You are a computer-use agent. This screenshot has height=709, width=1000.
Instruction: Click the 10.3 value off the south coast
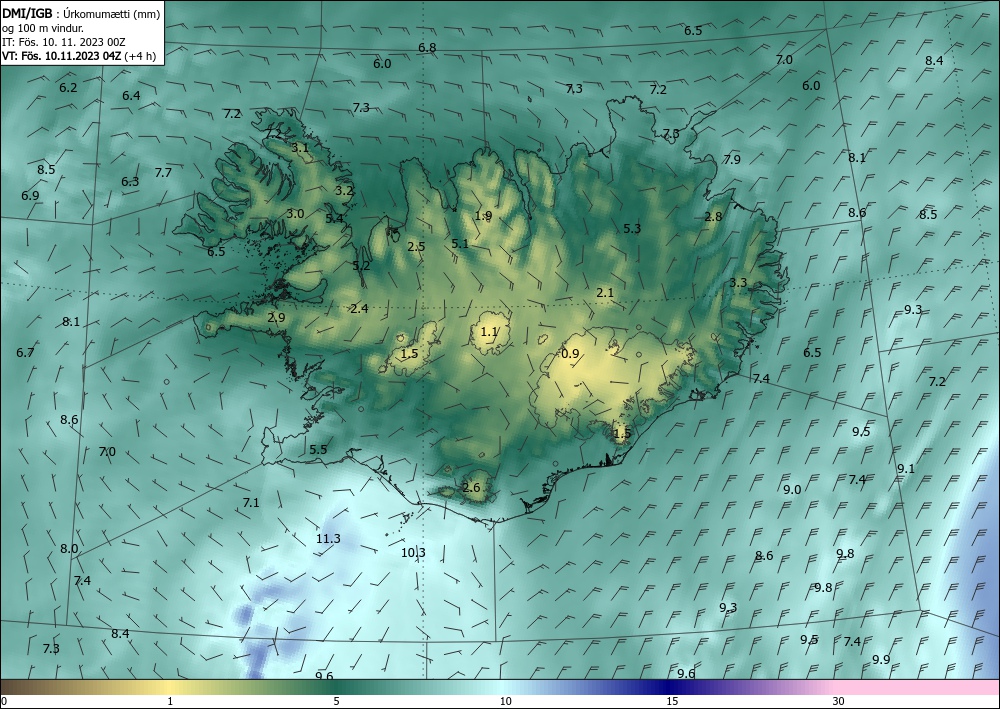click(x=413, y=553)
